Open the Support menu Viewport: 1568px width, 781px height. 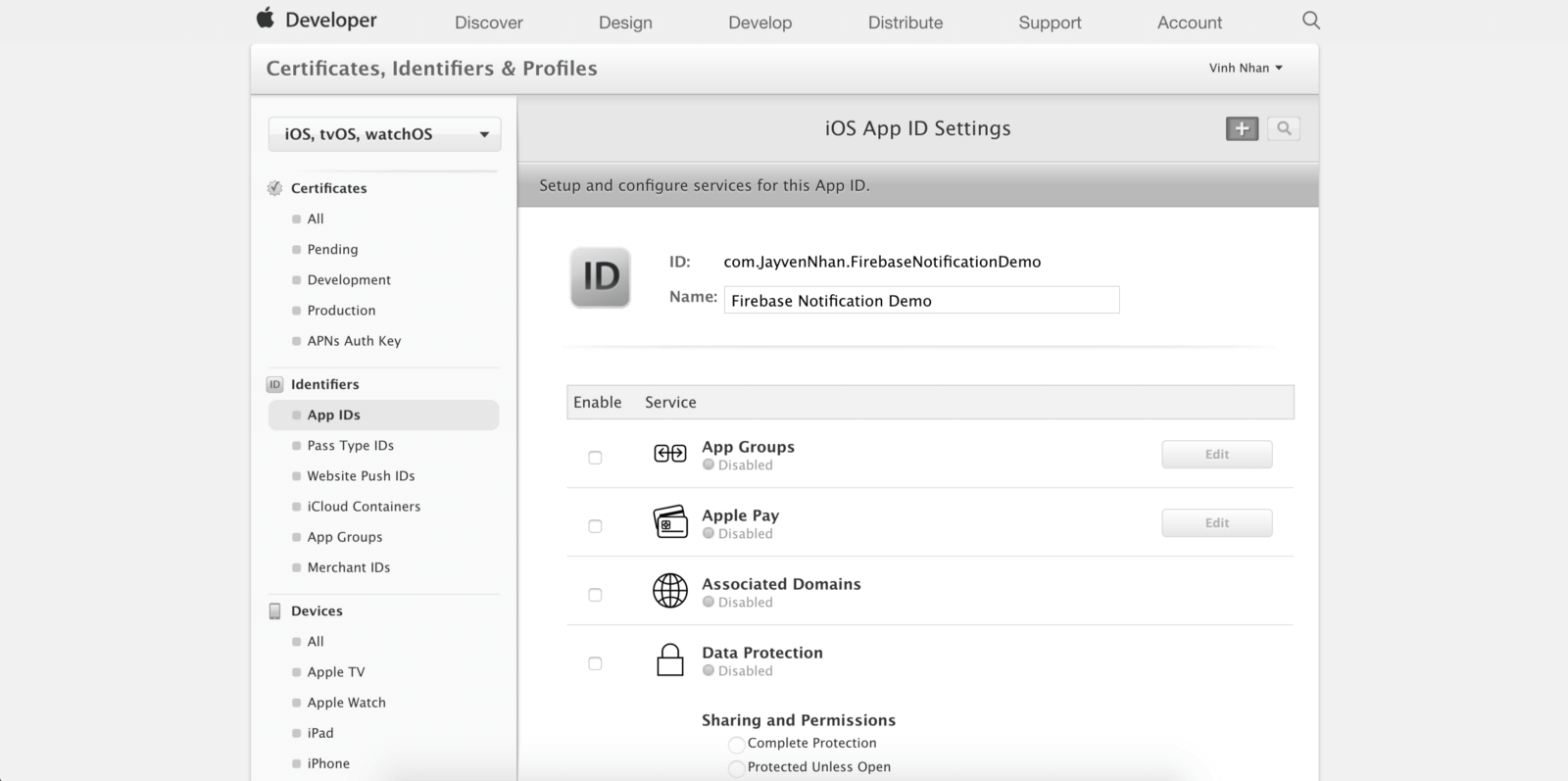[x=1050, y=23]
